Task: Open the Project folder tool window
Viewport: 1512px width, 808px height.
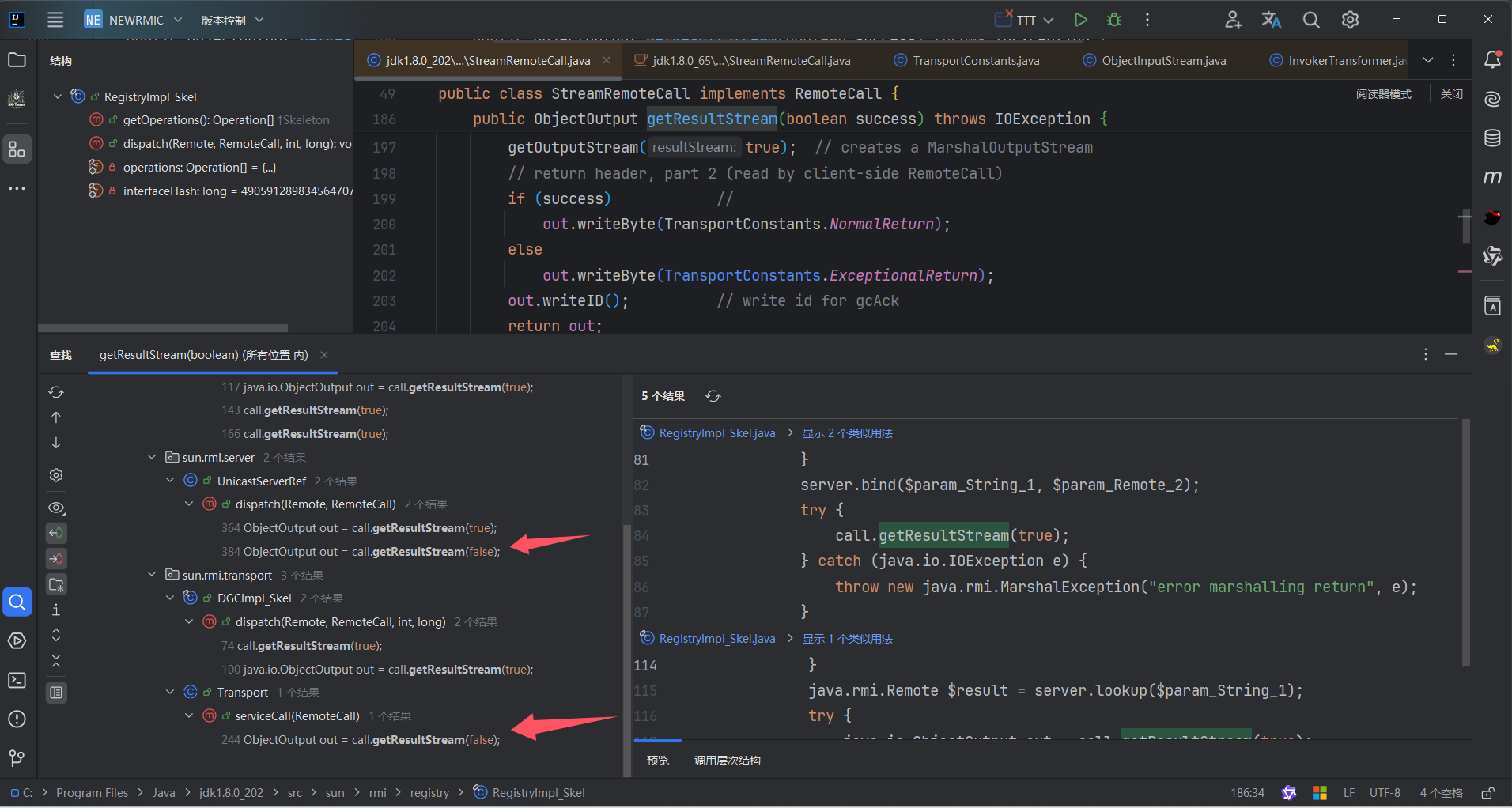Action: pos(17,60)
